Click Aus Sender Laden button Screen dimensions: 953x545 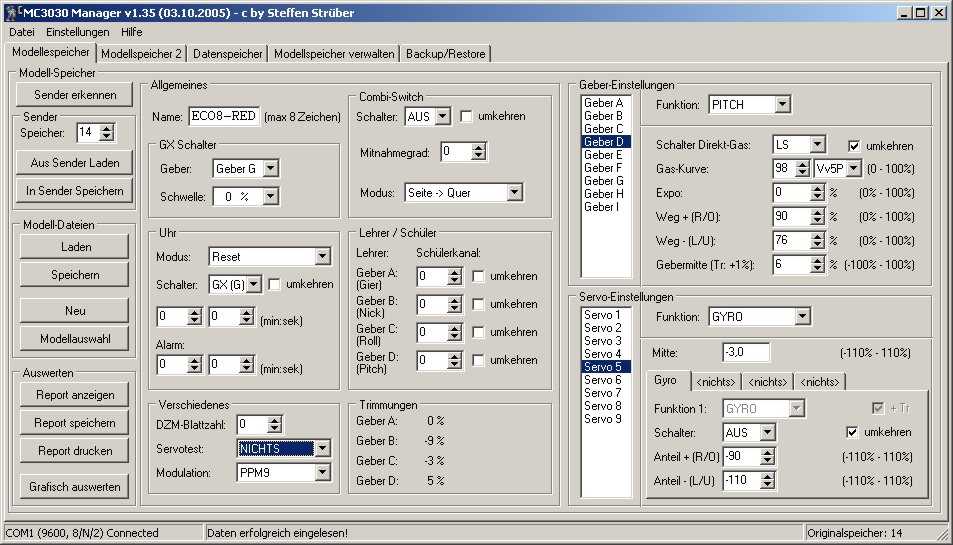(75, 163)
